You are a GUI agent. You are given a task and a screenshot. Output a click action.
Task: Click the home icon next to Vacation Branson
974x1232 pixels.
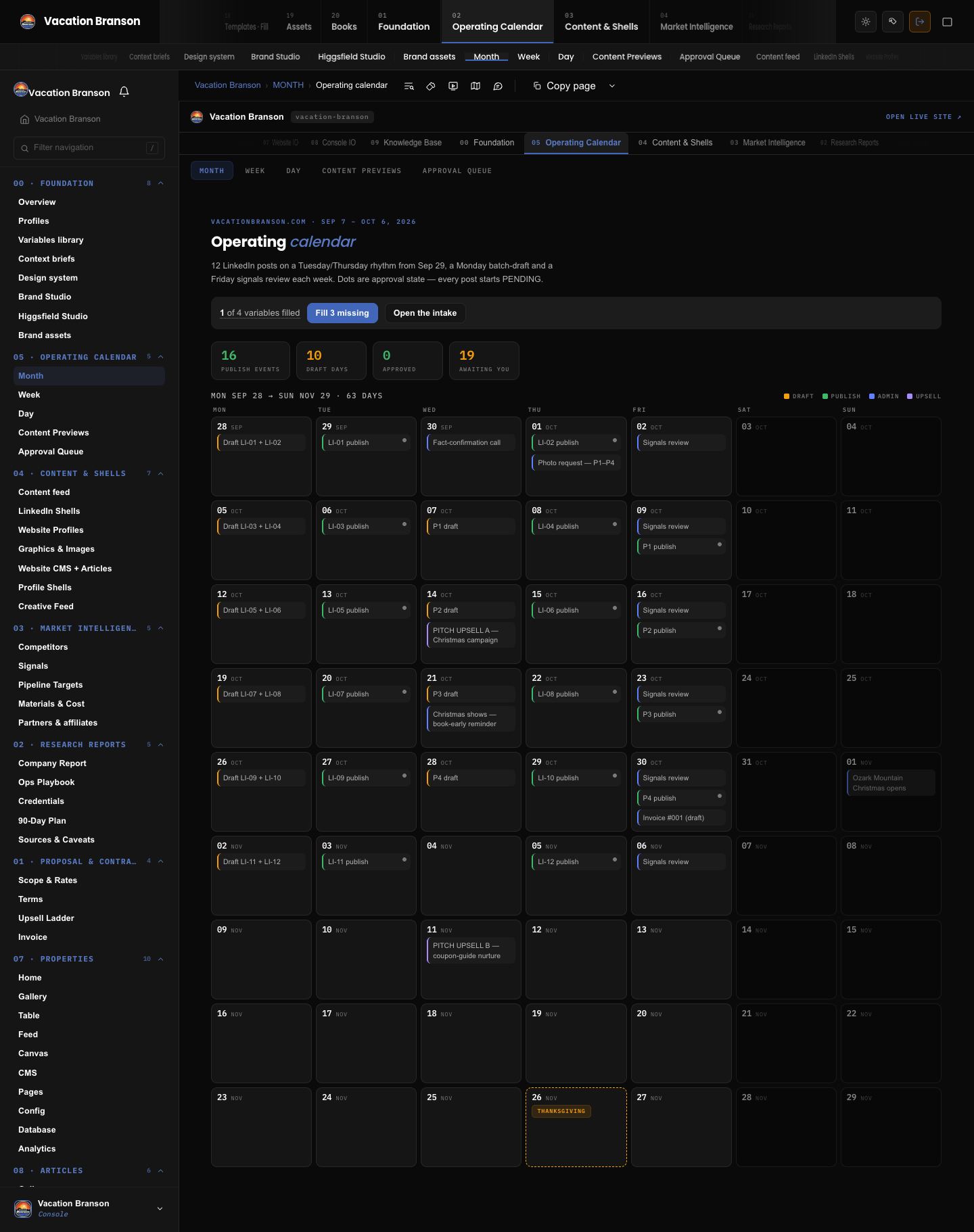[x=25, y=119]
